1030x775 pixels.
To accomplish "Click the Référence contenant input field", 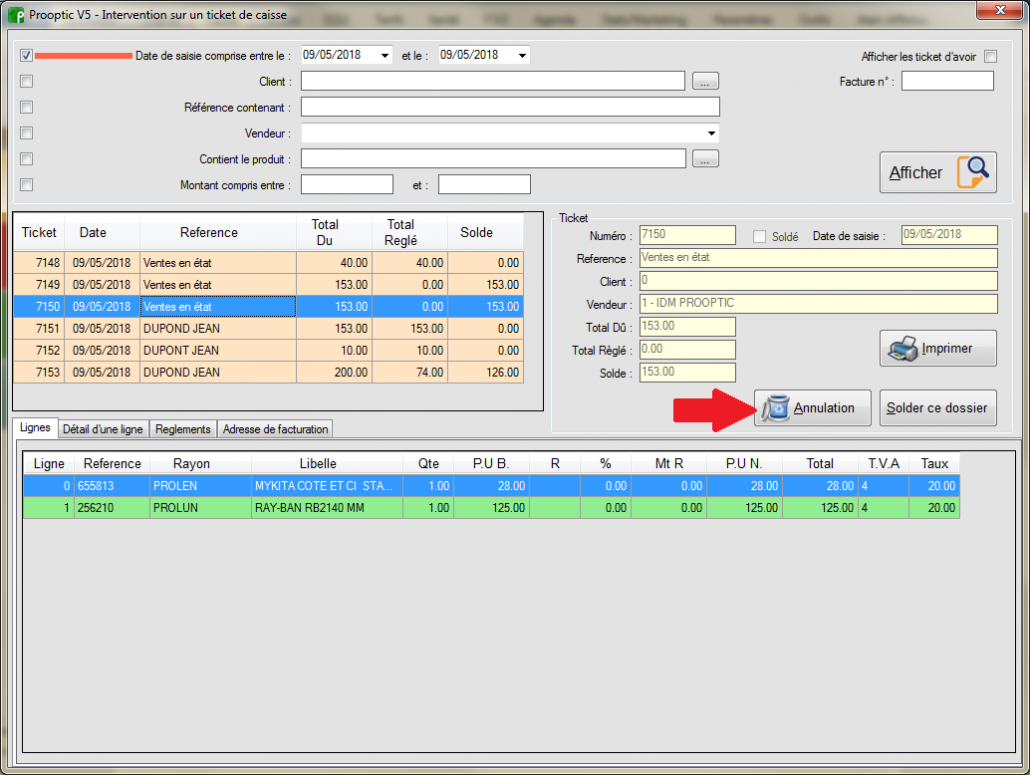I will pos(510,107).
